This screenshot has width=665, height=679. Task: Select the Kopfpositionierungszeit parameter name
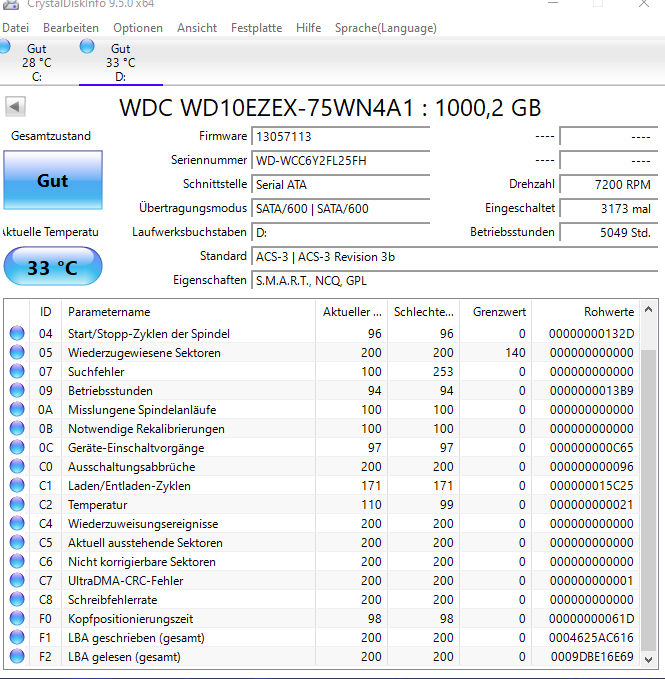pos(130,619)
